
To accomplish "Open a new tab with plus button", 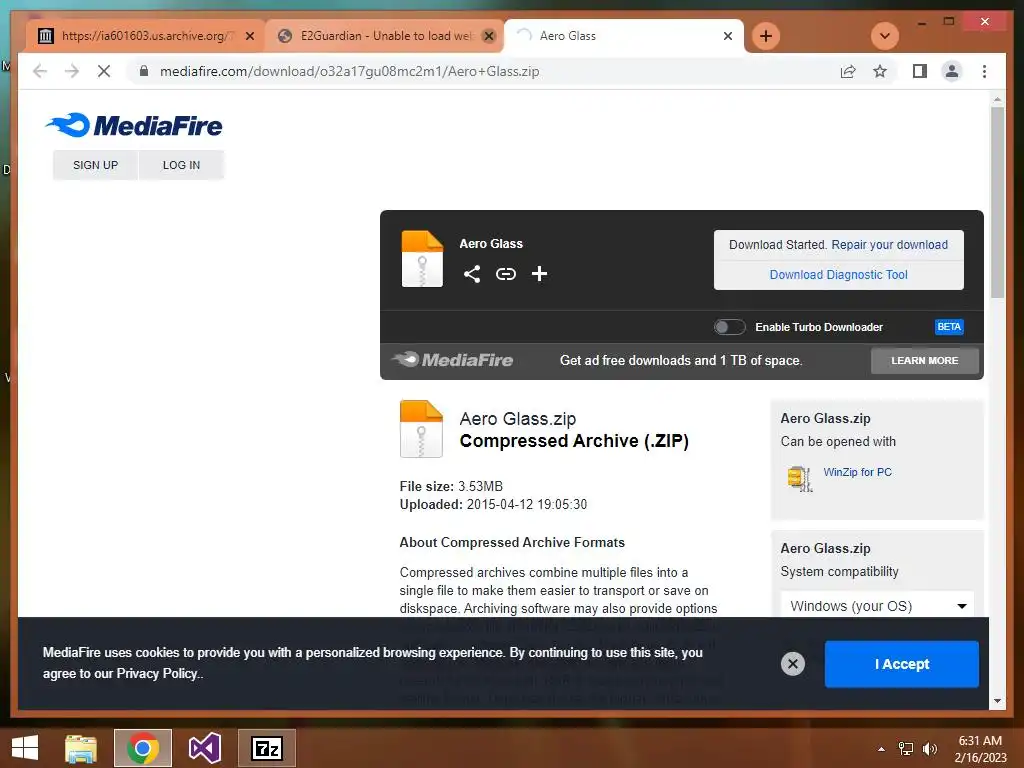I will click(x=766, y=36).
